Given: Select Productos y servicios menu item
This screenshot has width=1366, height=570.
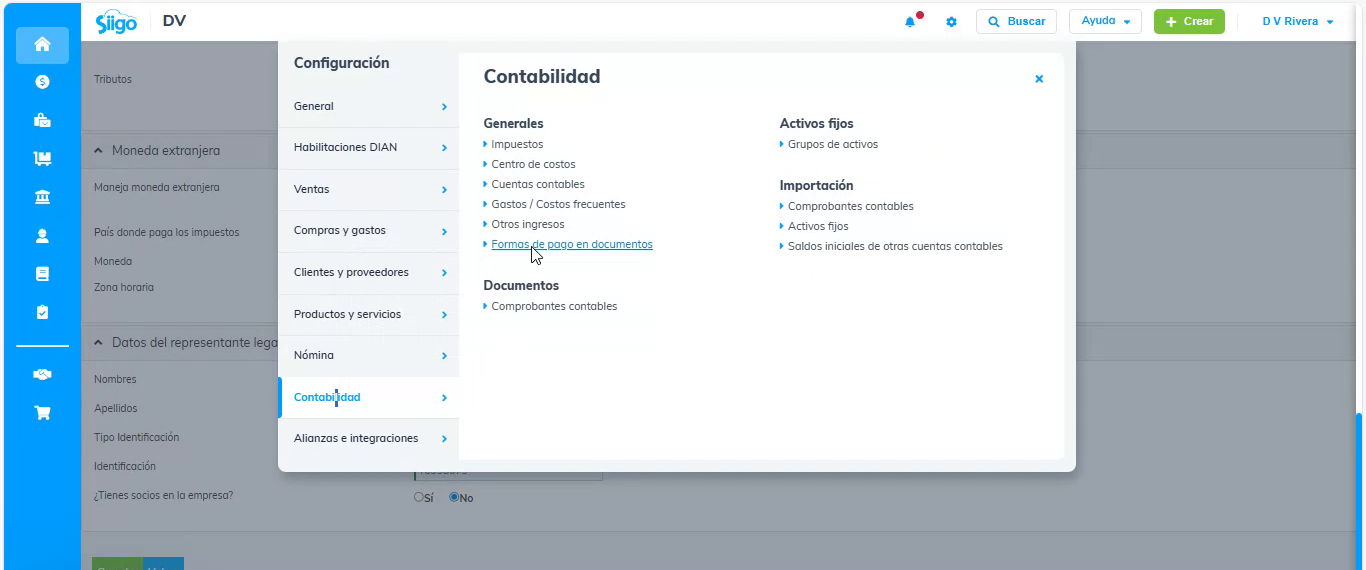Looking at the screenshot, I should [368, 314].
